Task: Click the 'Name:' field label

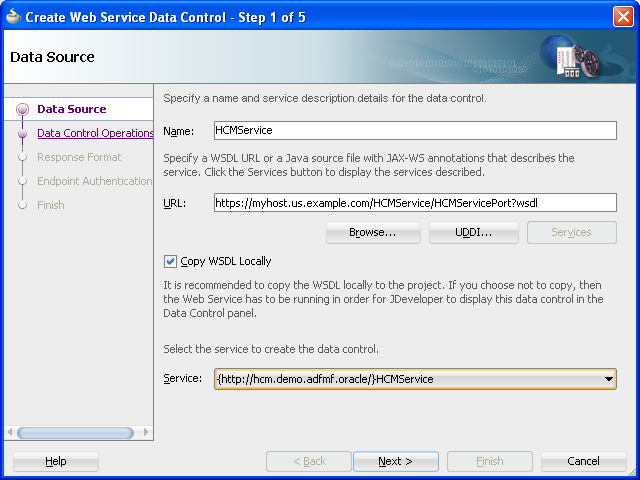Action: coord(179,131)
